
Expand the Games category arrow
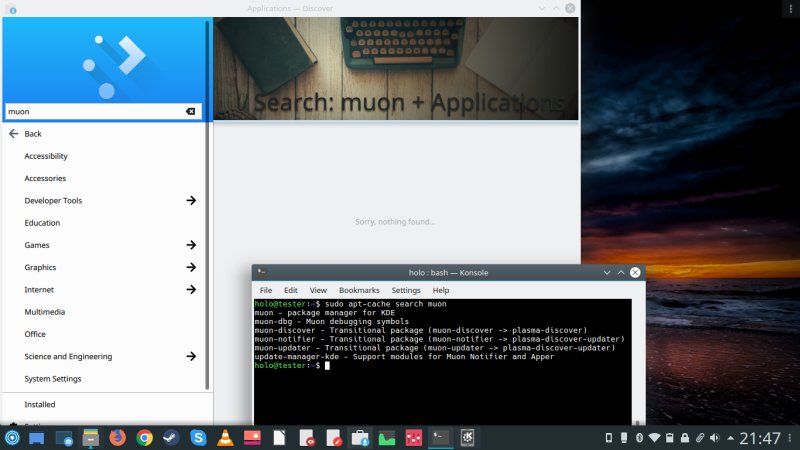point(191,245)
